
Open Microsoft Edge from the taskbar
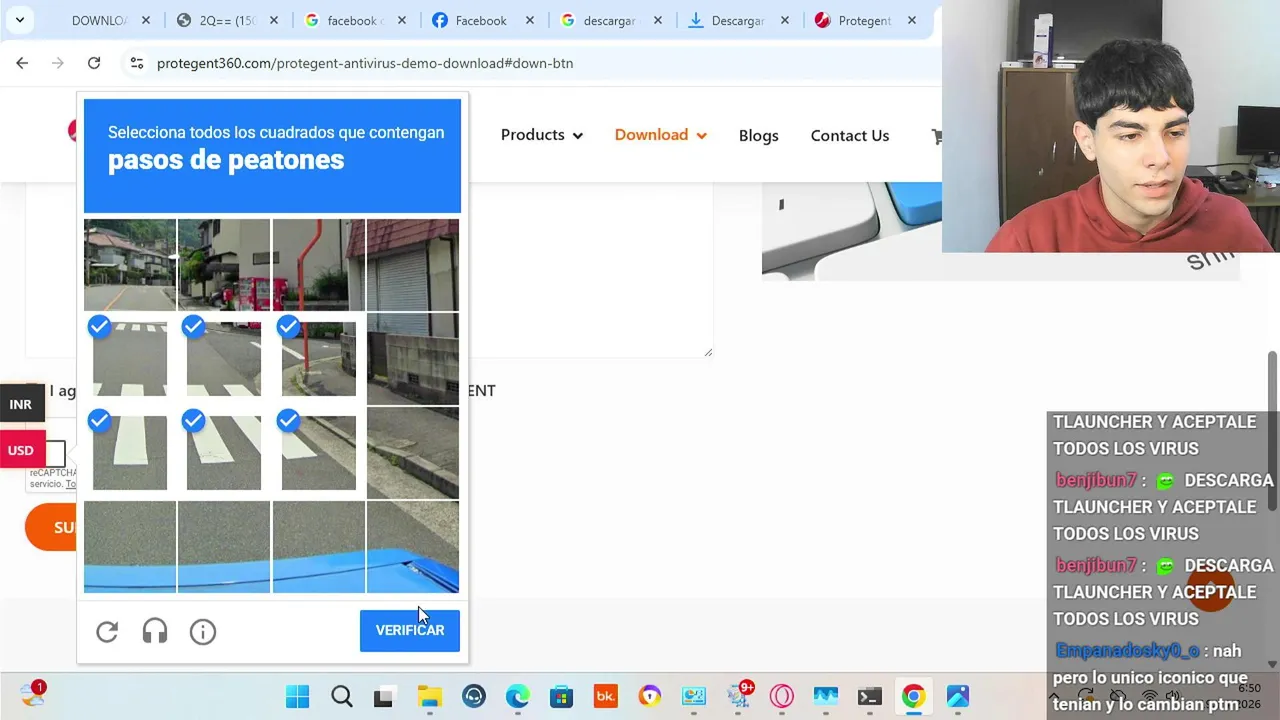(518, 696)
